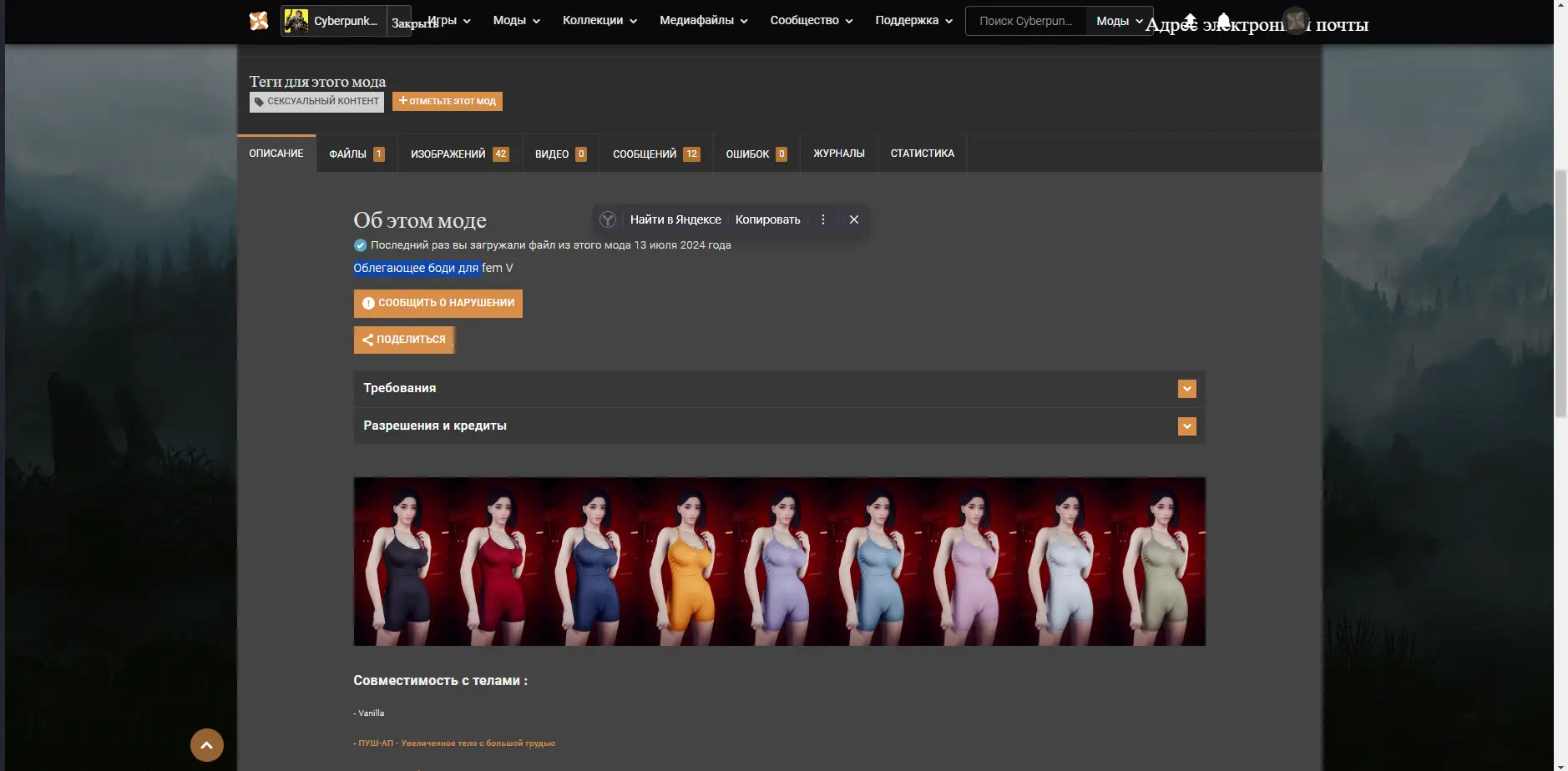Open the Игры dropdown menu
Viewport: 1568px width, 771px height.
coord(449,21)
